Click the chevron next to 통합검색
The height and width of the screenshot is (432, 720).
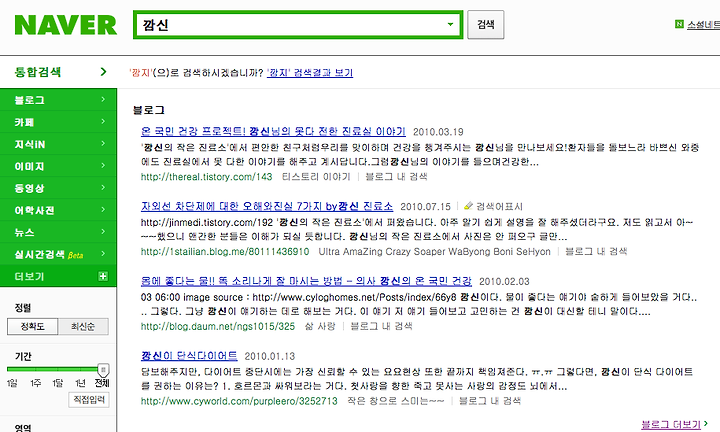coord(103,72)
